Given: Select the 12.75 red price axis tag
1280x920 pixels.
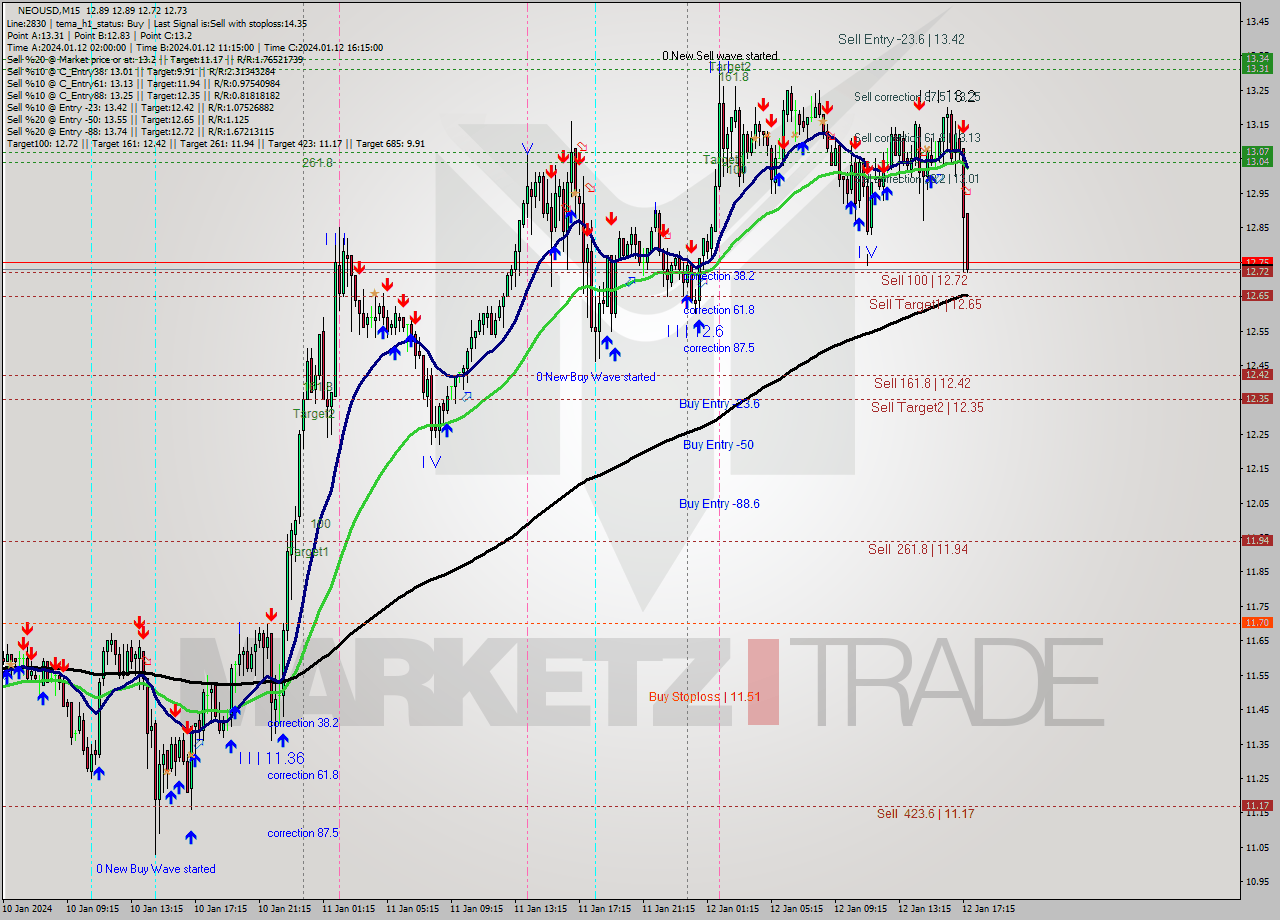Looking at the screenshot, I should tap(1257, 262).
